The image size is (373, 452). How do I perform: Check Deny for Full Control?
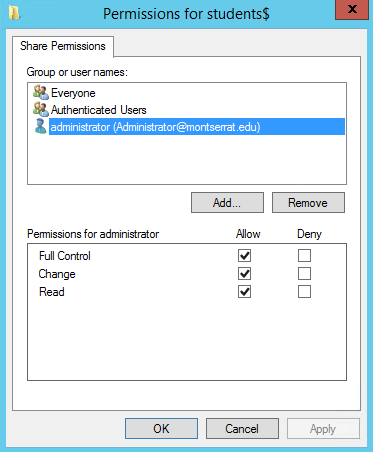[x=304, y=256]
